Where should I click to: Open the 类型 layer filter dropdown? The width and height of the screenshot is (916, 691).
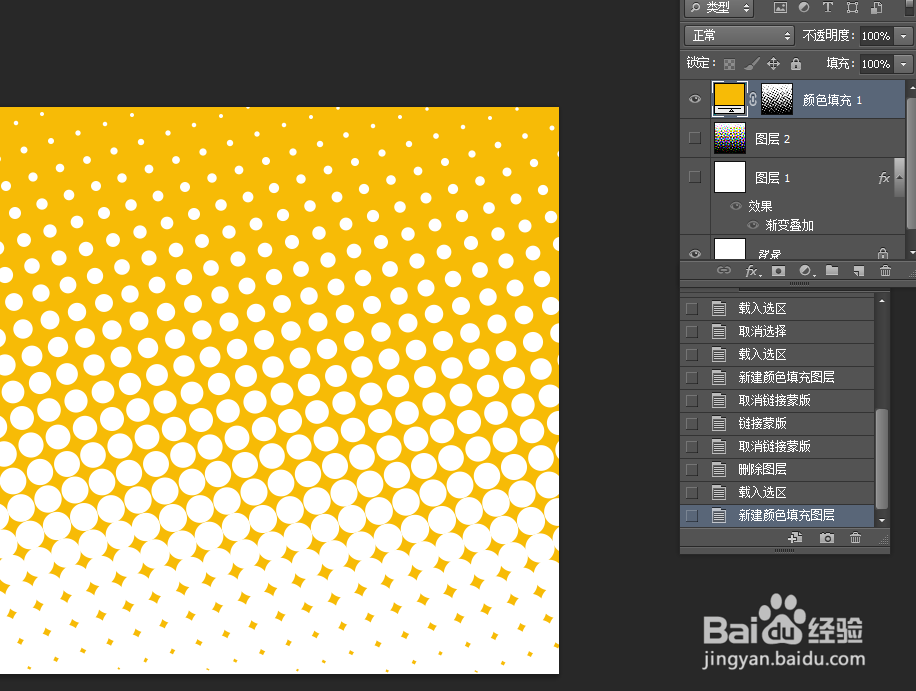pos(719,8)
